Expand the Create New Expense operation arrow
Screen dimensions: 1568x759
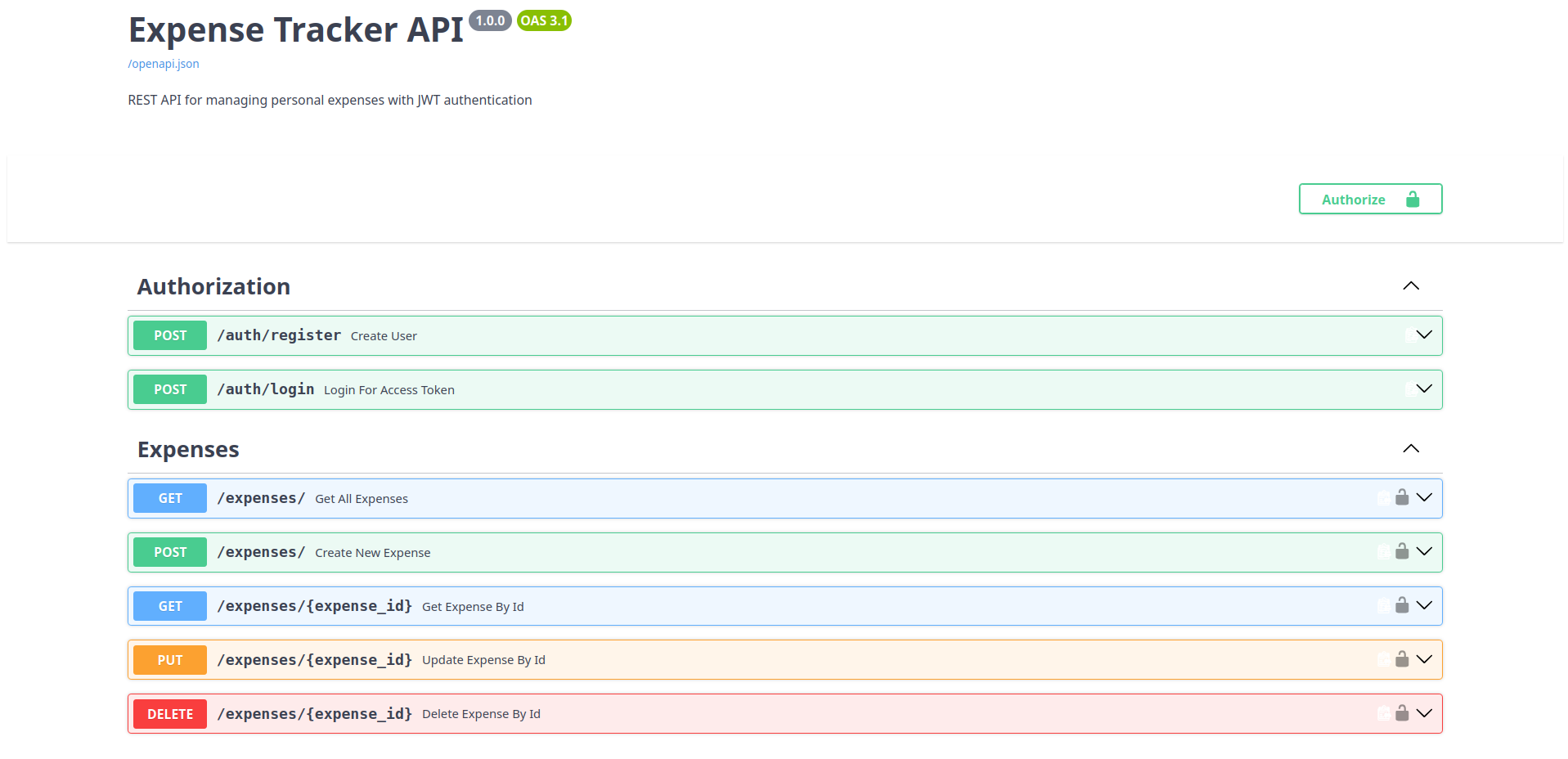tap(1424, 551)
